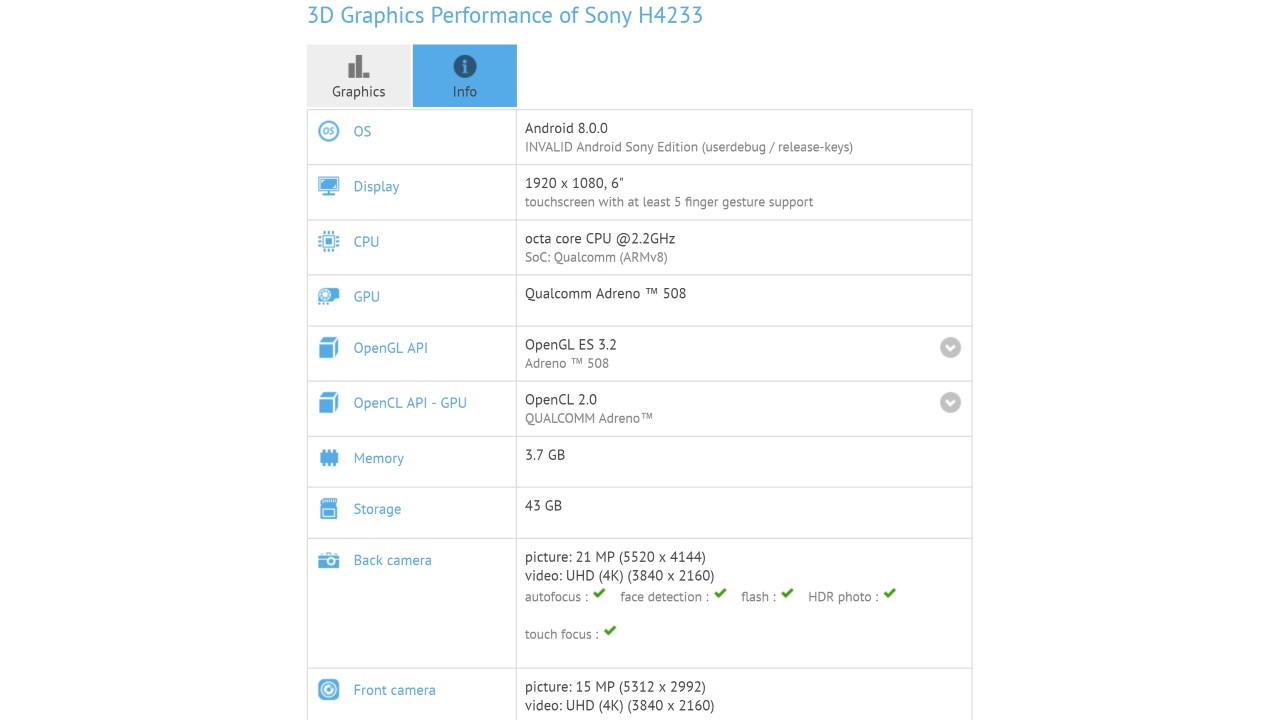1280x720 pixels.
Task: Expand the OpenCL 2.0 details arrow
Action: [x=950, y=402]
